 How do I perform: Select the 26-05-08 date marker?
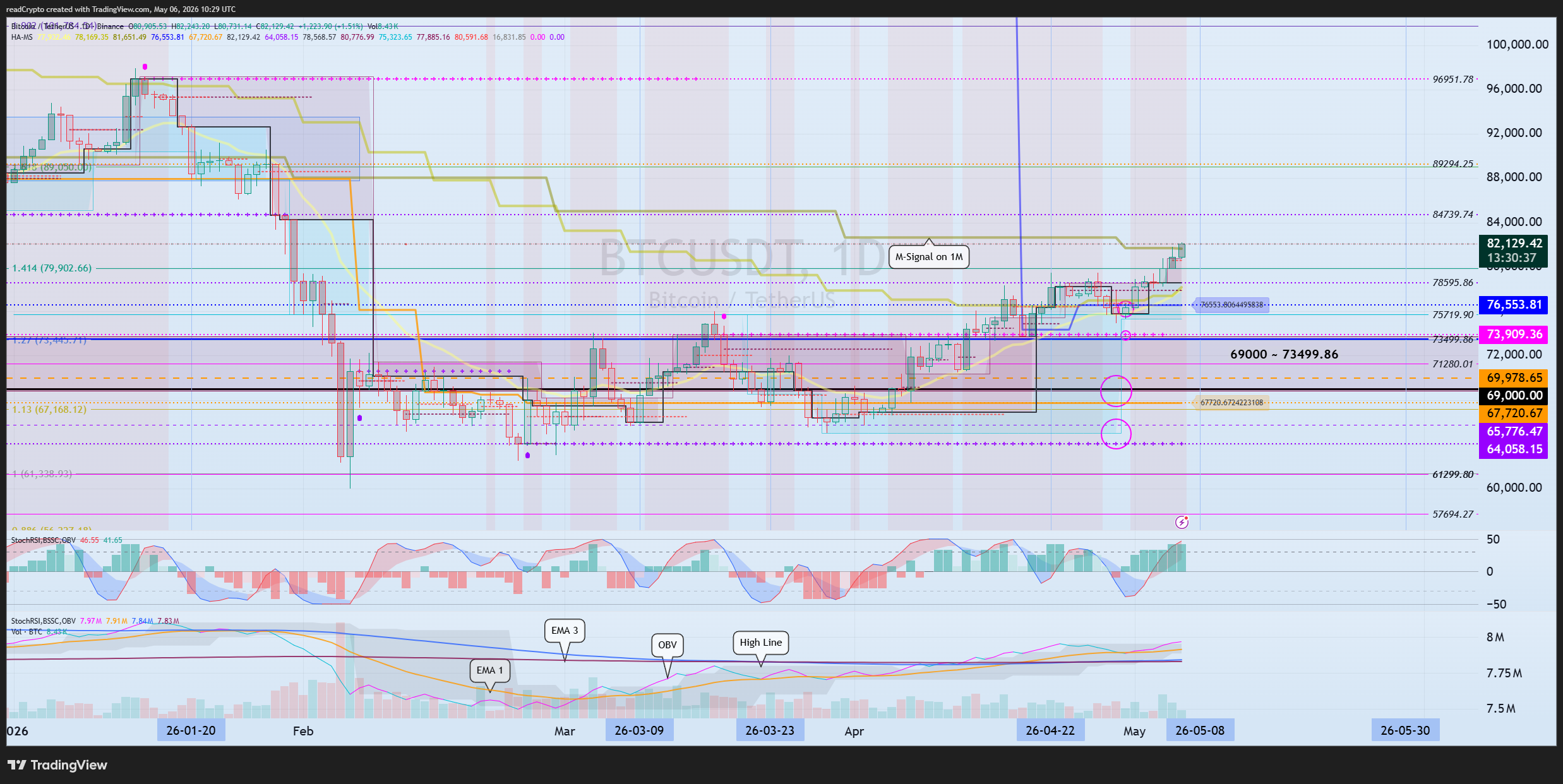click(1200, 730)
